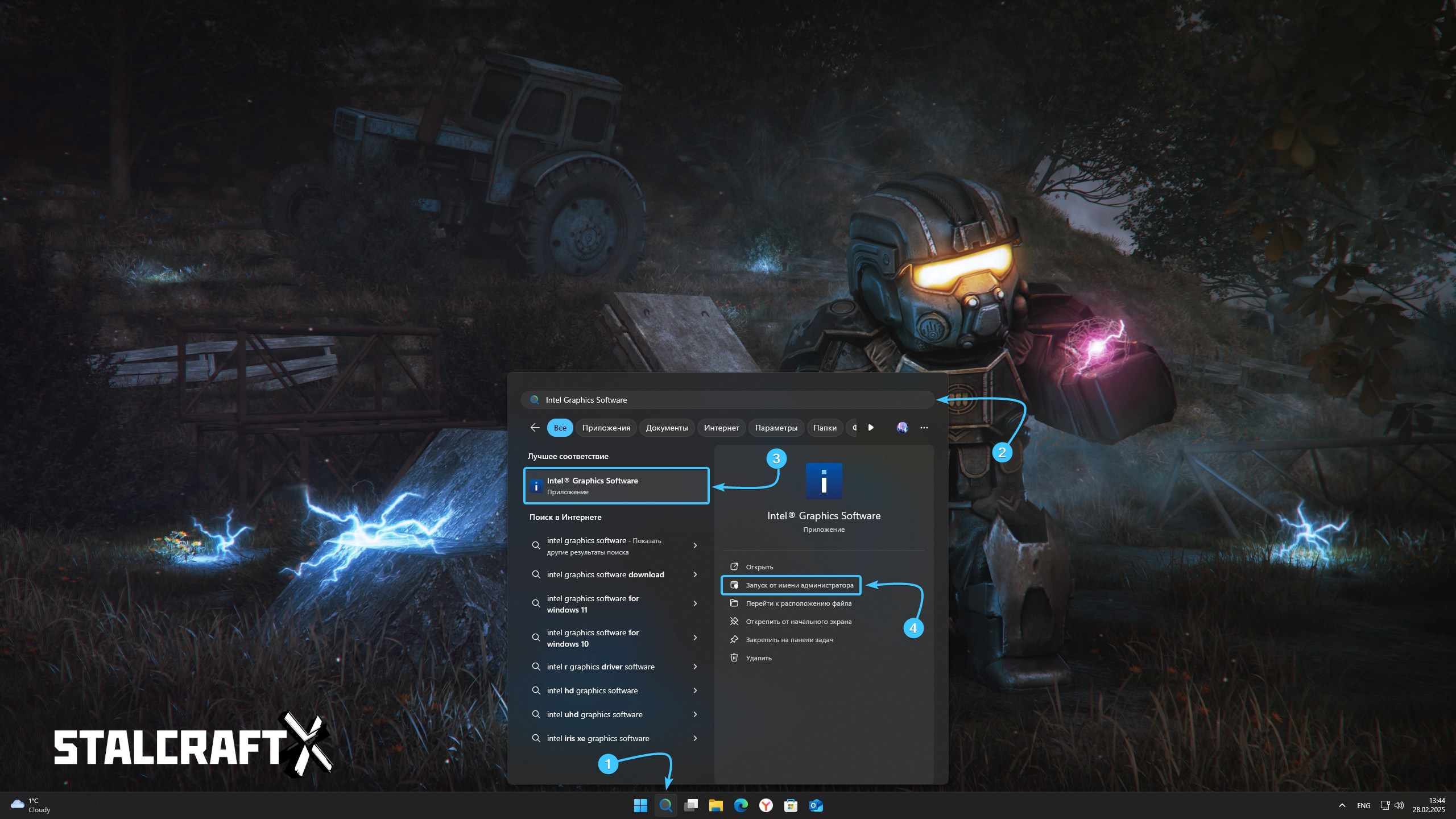Switch the ENG input language indicator
Viewport: 1456px width, 819px height.
1363,805
